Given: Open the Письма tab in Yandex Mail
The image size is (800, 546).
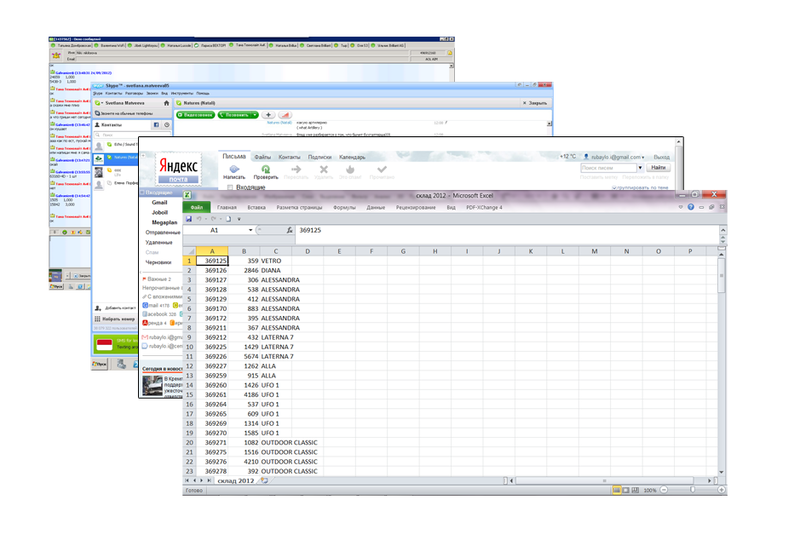Looking at the screenshot, I should point(234,156).
